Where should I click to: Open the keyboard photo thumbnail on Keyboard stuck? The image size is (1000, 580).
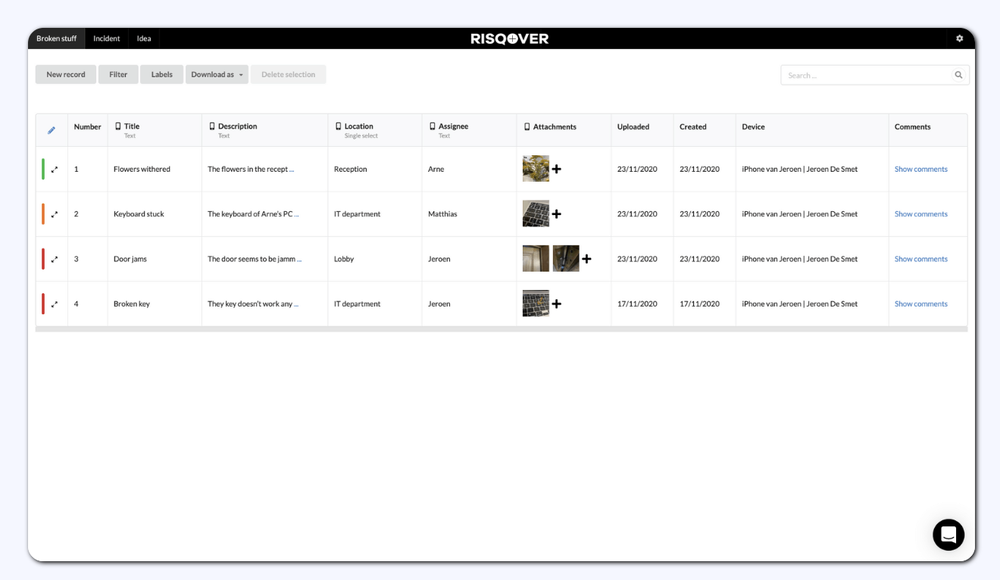(x=535, y=213)
